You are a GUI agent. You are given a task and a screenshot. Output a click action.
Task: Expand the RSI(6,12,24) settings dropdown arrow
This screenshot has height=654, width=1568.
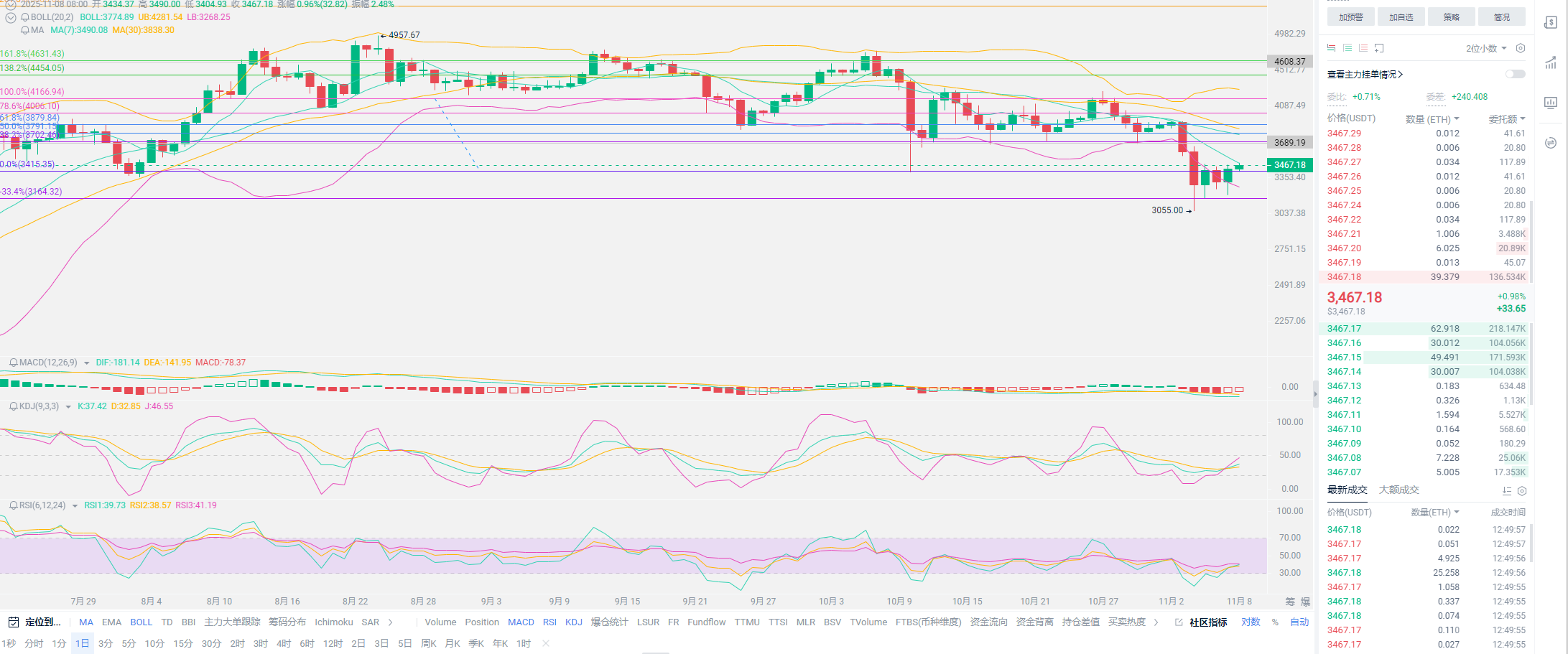coord(75,506)
